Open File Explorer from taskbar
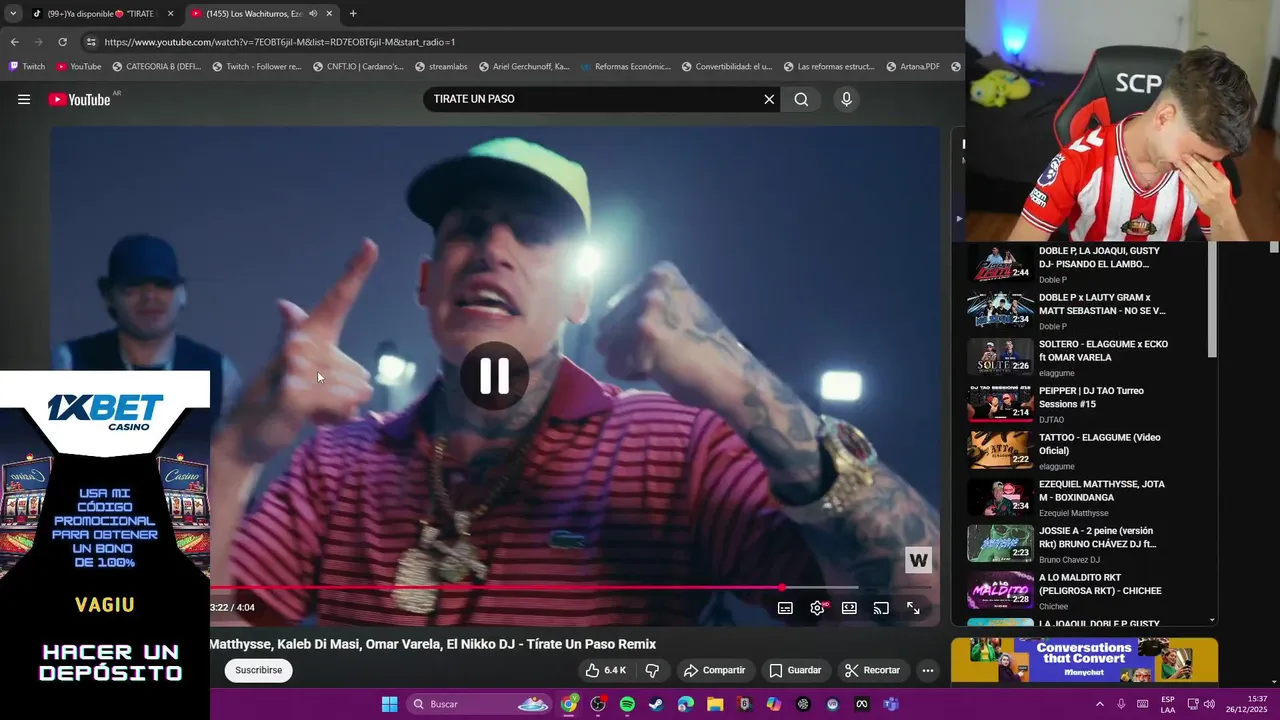 pos(715,704)
